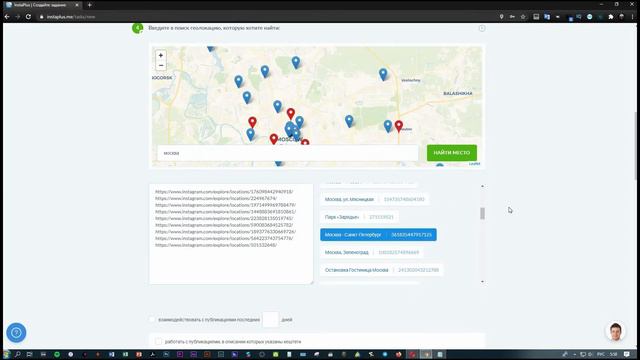This screenshot has width=640, height=360.
Task: Open the Windows Start menu
Action: (x=6, y=354)
